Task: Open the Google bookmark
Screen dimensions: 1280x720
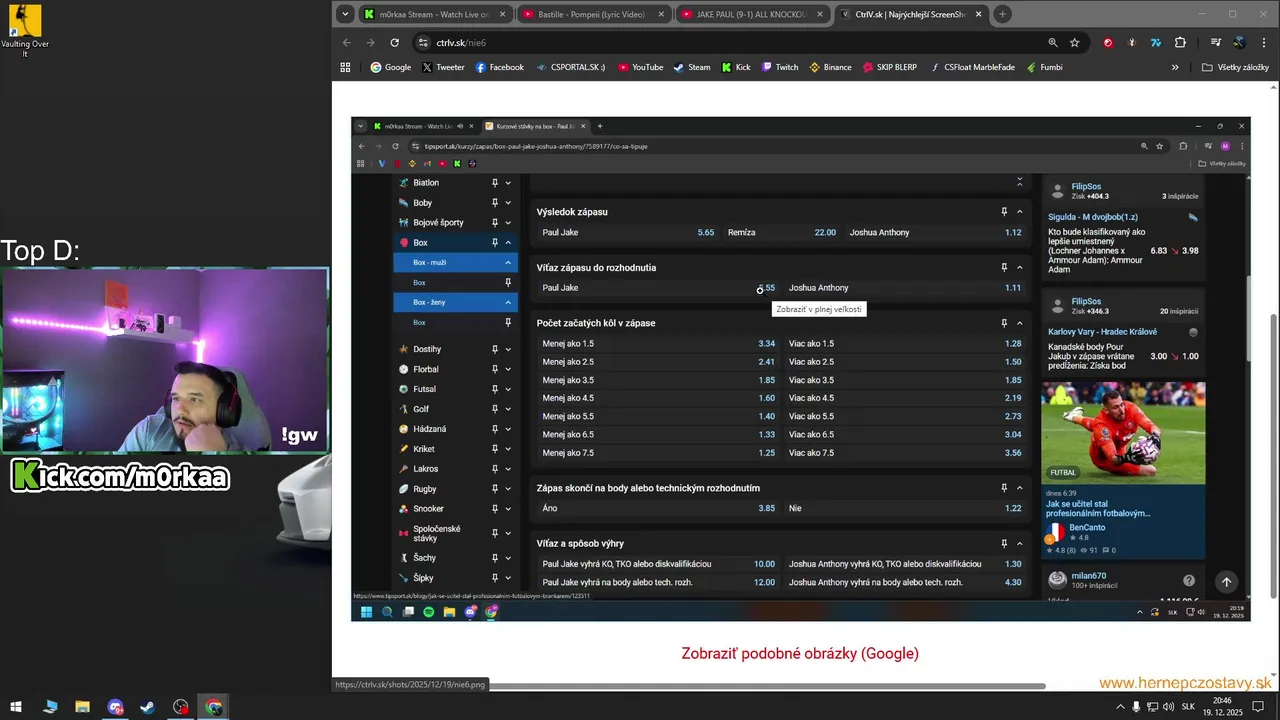Action: pos(390,67)
